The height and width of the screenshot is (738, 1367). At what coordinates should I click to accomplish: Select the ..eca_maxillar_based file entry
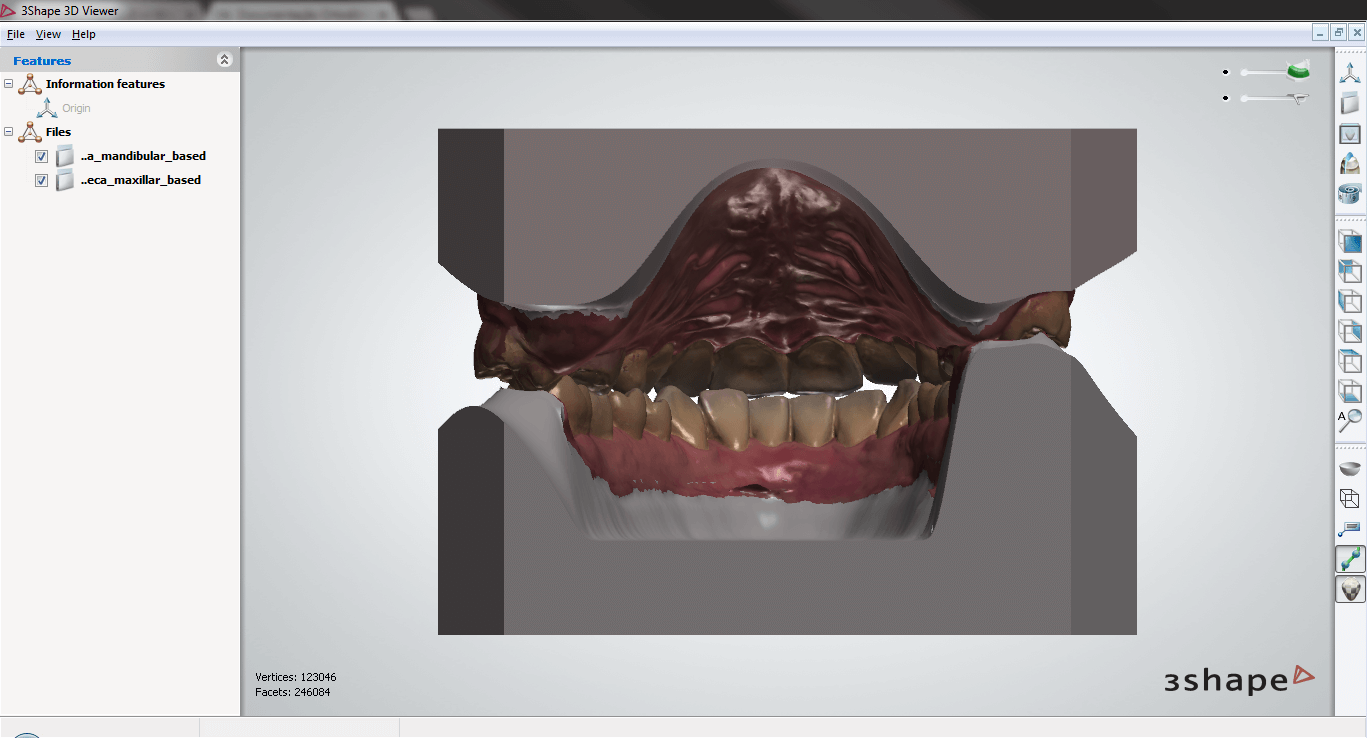click(140, 180)
